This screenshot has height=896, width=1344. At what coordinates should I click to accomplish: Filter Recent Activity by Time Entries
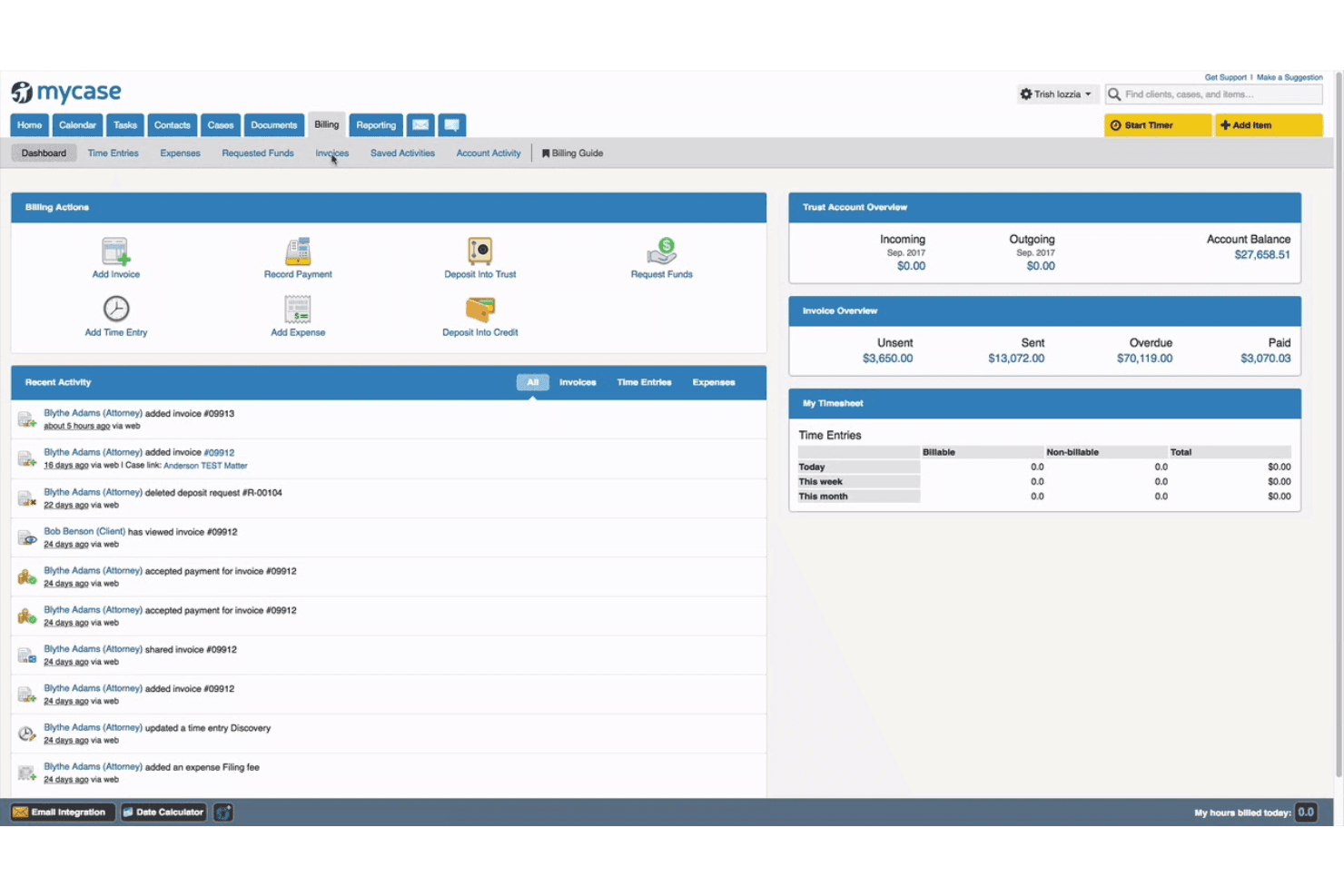coord(644,382)
